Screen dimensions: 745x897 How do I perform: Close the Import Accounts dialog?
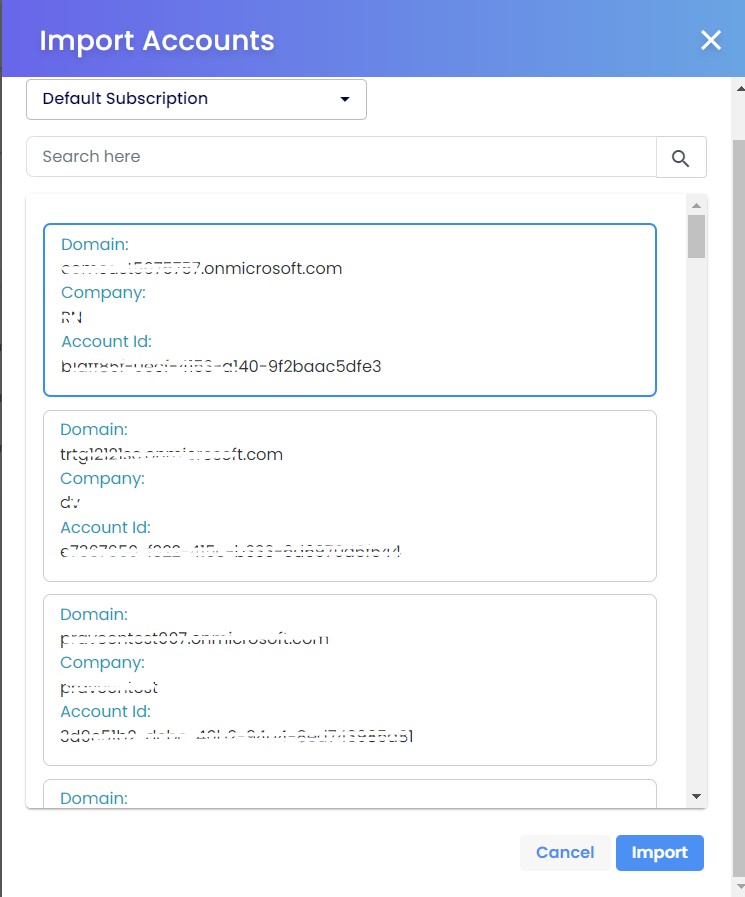[x=711, y=40]
